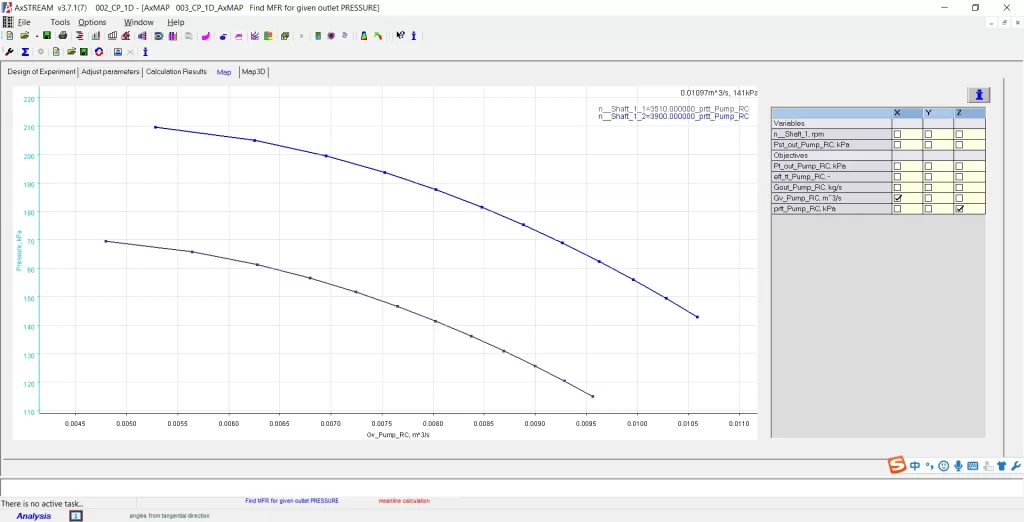
Task: Open the Help menu
Action: 176,22
